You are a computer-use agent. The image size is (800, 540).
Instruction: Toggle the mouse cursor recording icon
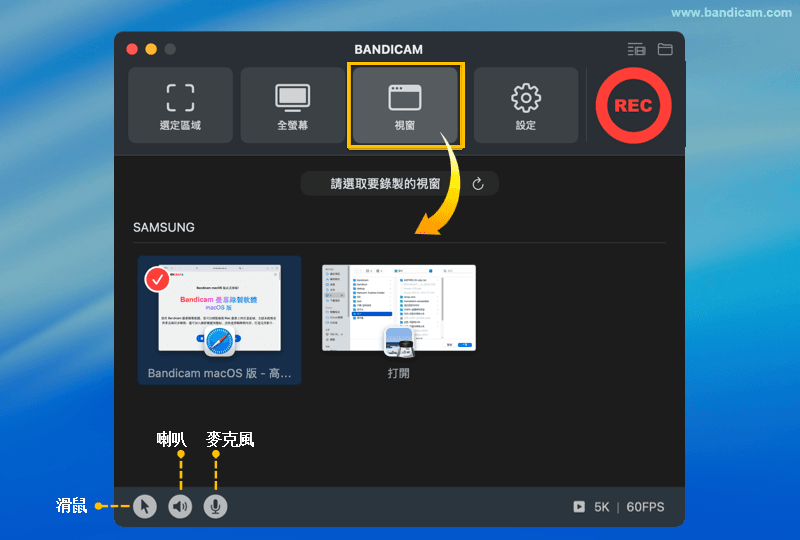click(x=145, y=506)
